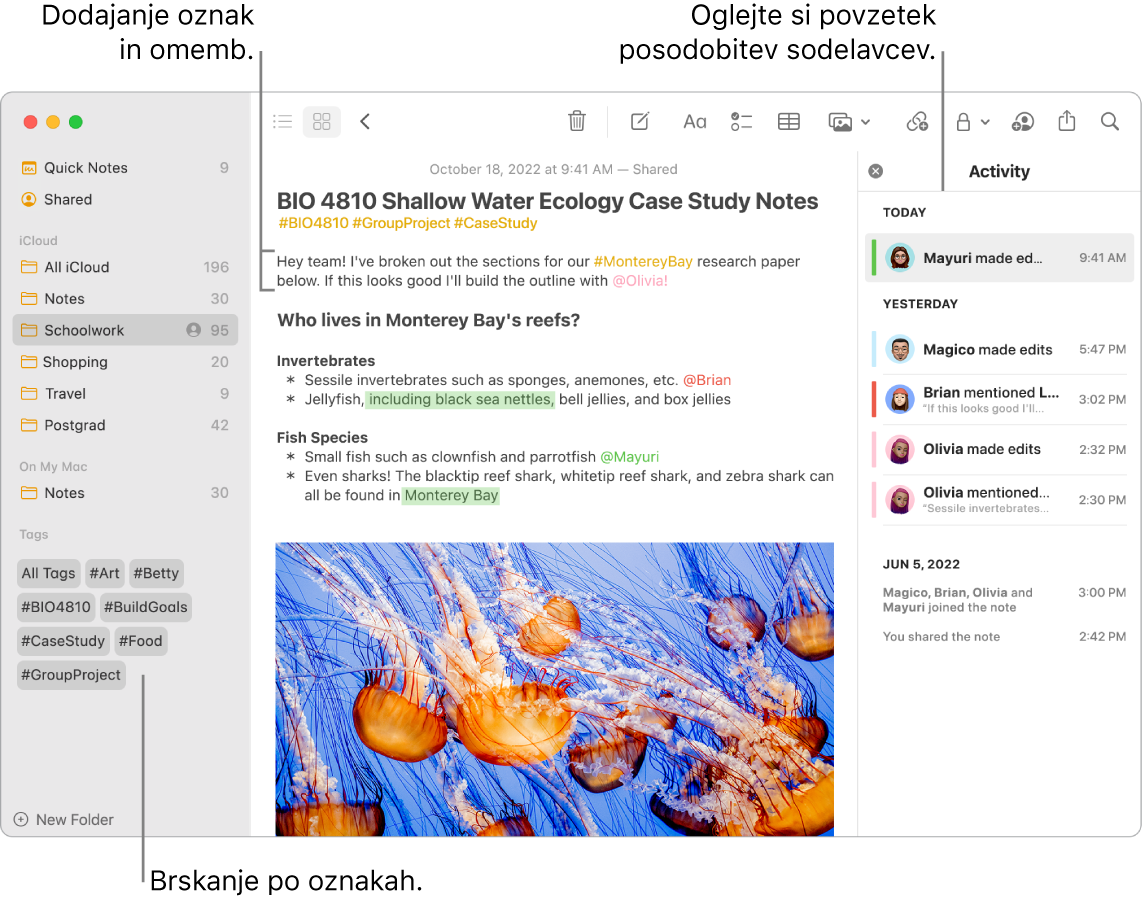Filter by the #BuildGoals tag
The height and width of the screenshot is (904, 1146).
[145, 607]
